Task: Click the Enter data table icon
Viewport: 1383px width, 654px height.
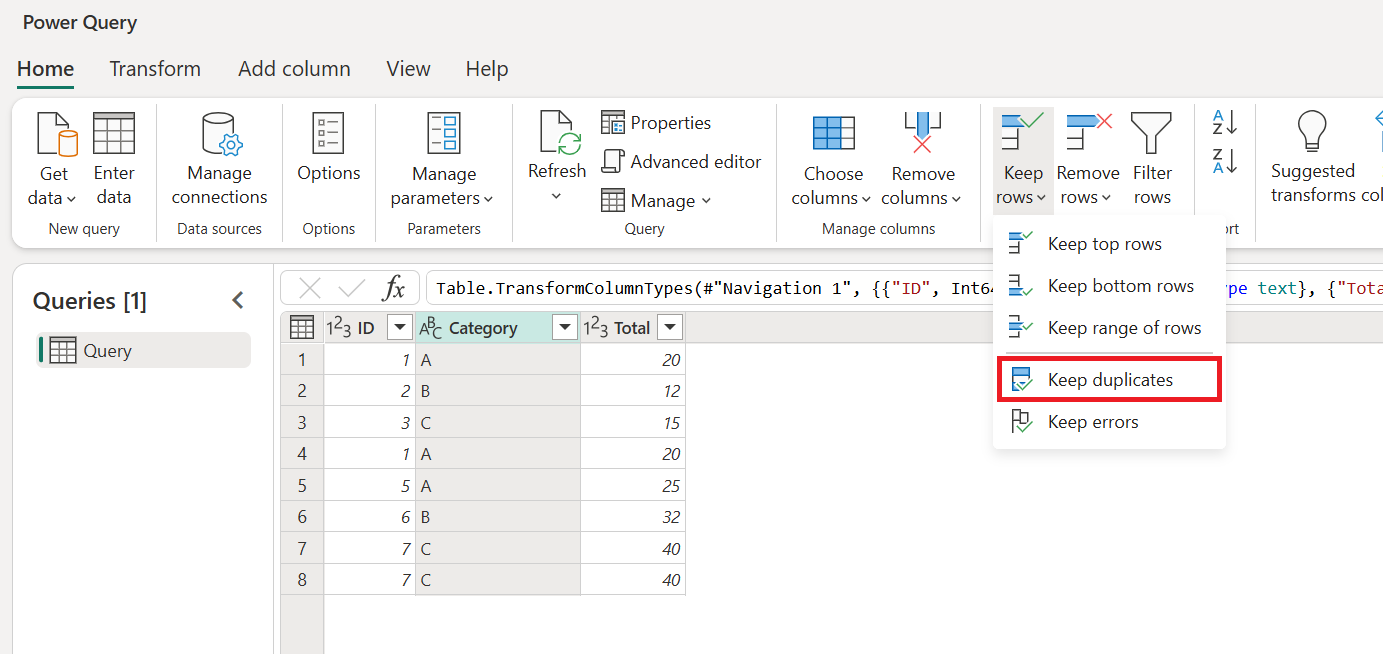Action: (x=114, y=134)
